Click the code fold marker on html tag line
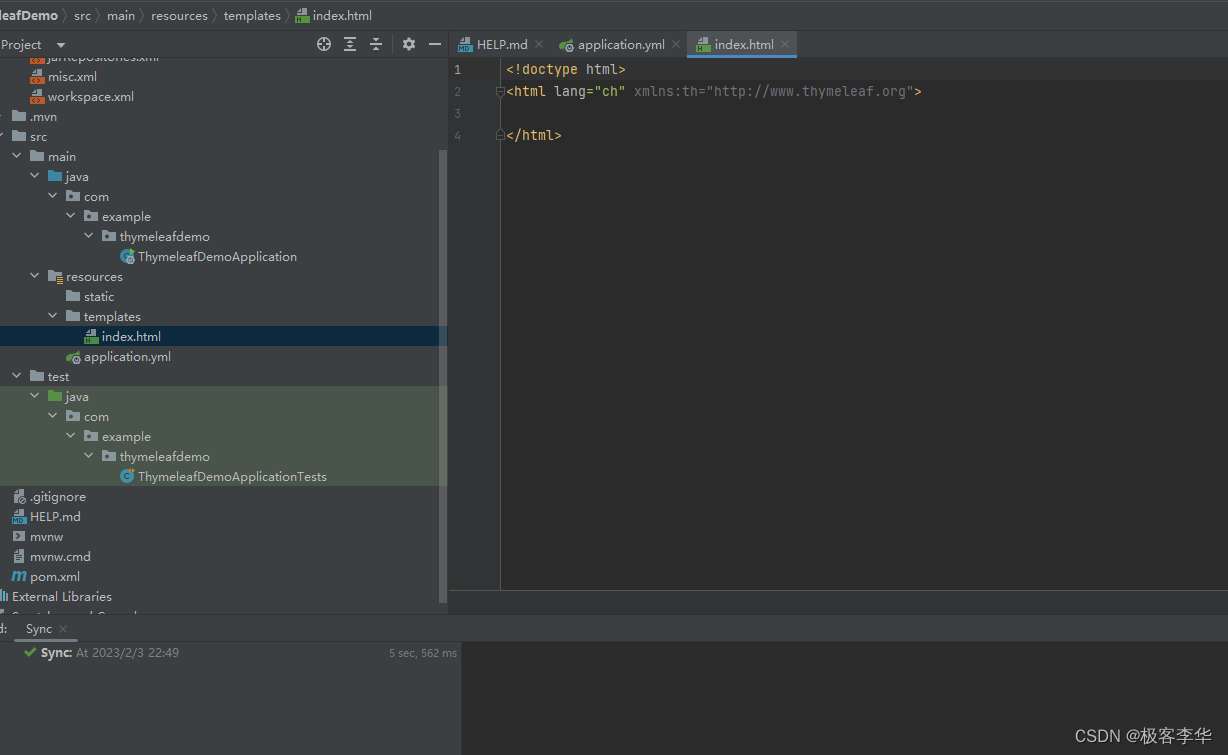 500,92
